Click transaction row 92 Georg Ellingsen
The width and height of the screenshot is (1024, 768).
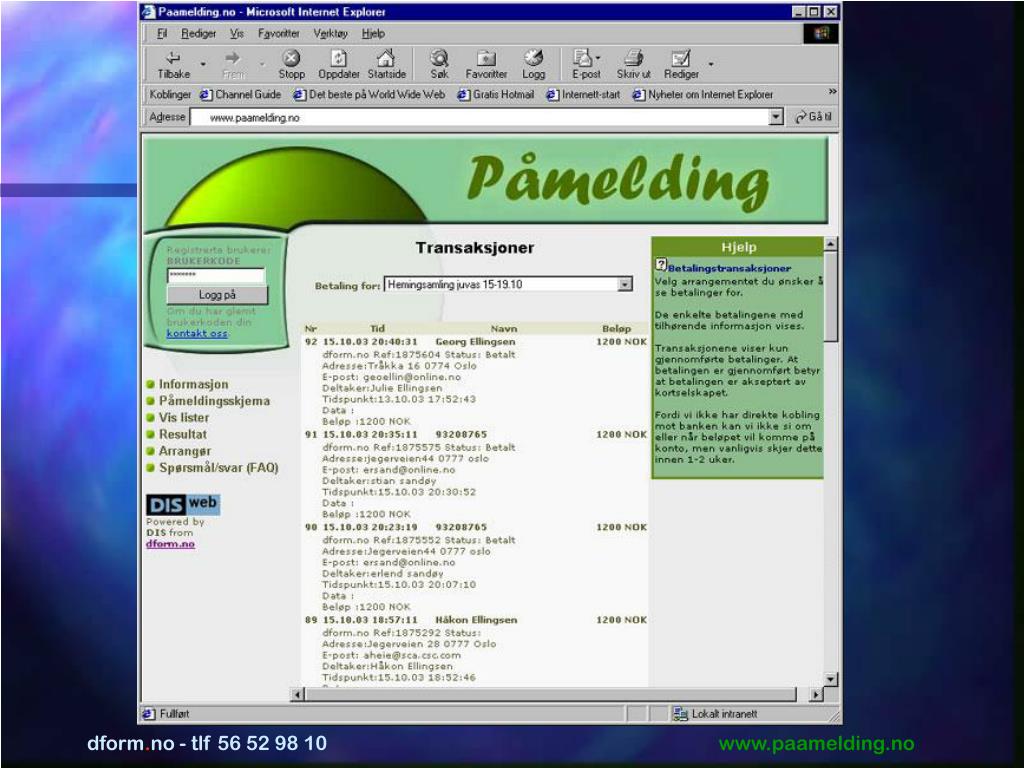coord(475,342)
